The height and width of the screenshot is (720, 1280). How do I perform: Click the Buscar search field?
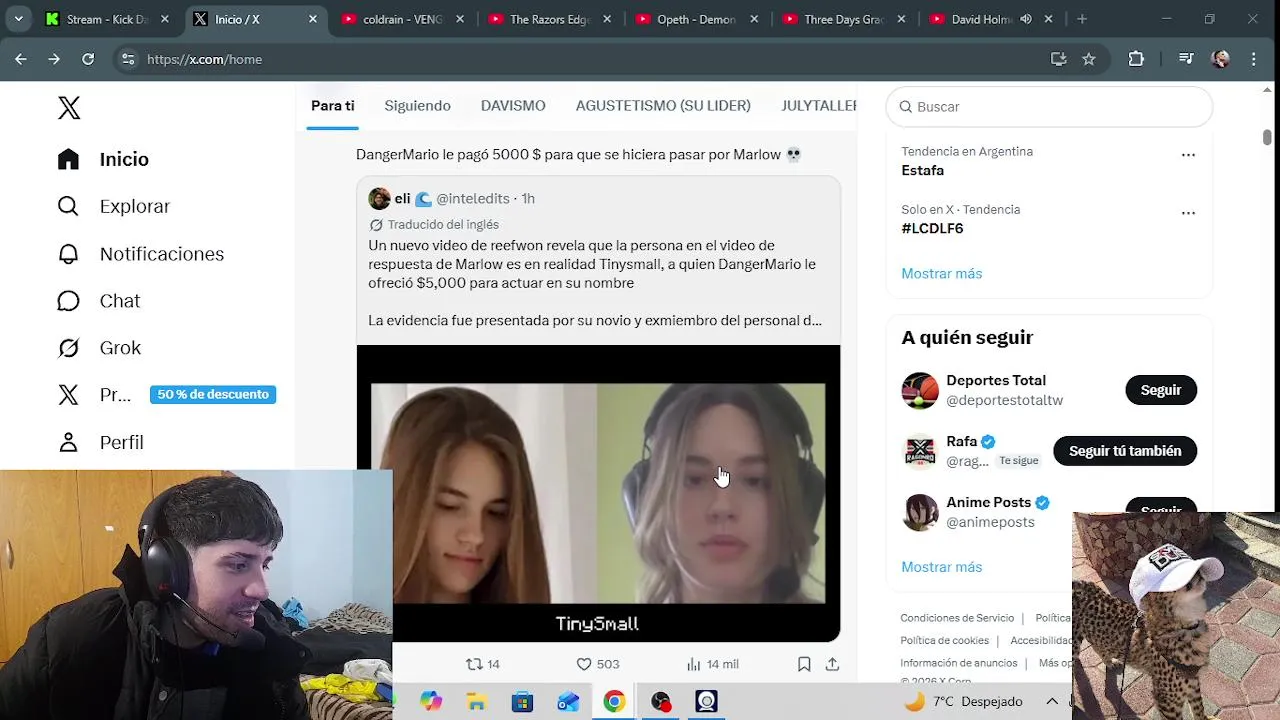pos(1049,106)
